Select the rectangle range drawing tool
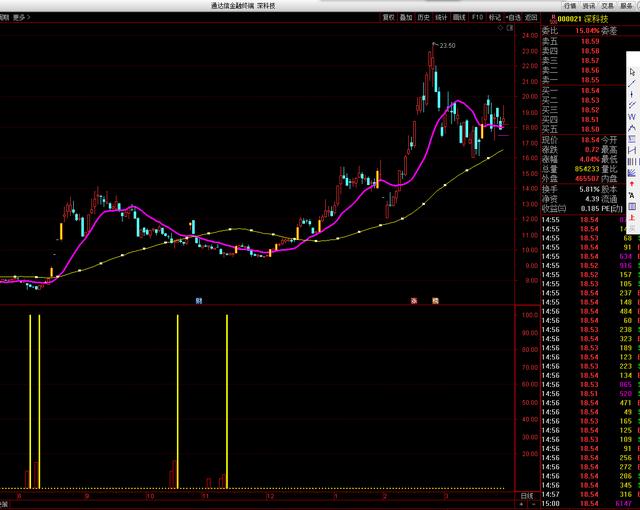This screenshot has width=640, height=510. pyautogui.click(x=632, y=139)
